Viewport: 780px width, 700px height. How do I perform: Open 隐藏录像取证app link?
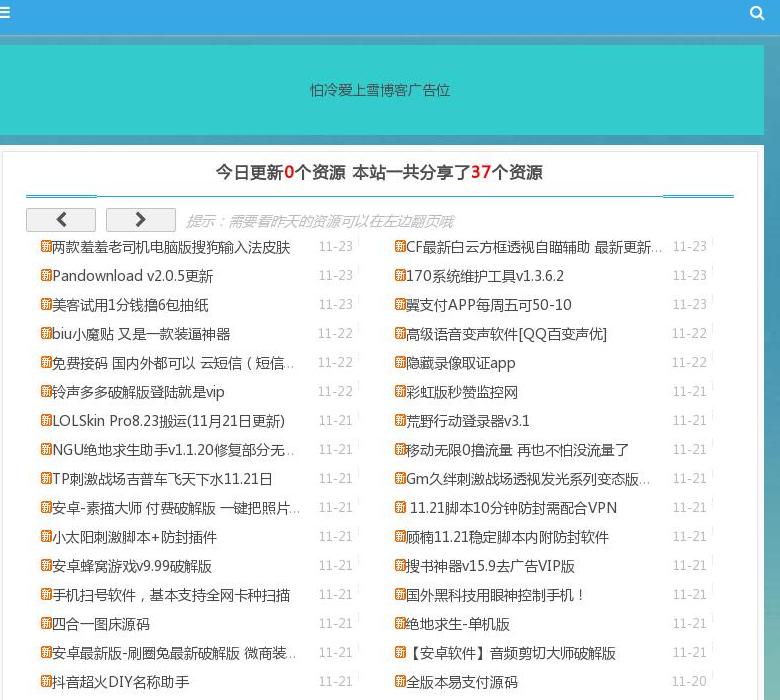461,363
